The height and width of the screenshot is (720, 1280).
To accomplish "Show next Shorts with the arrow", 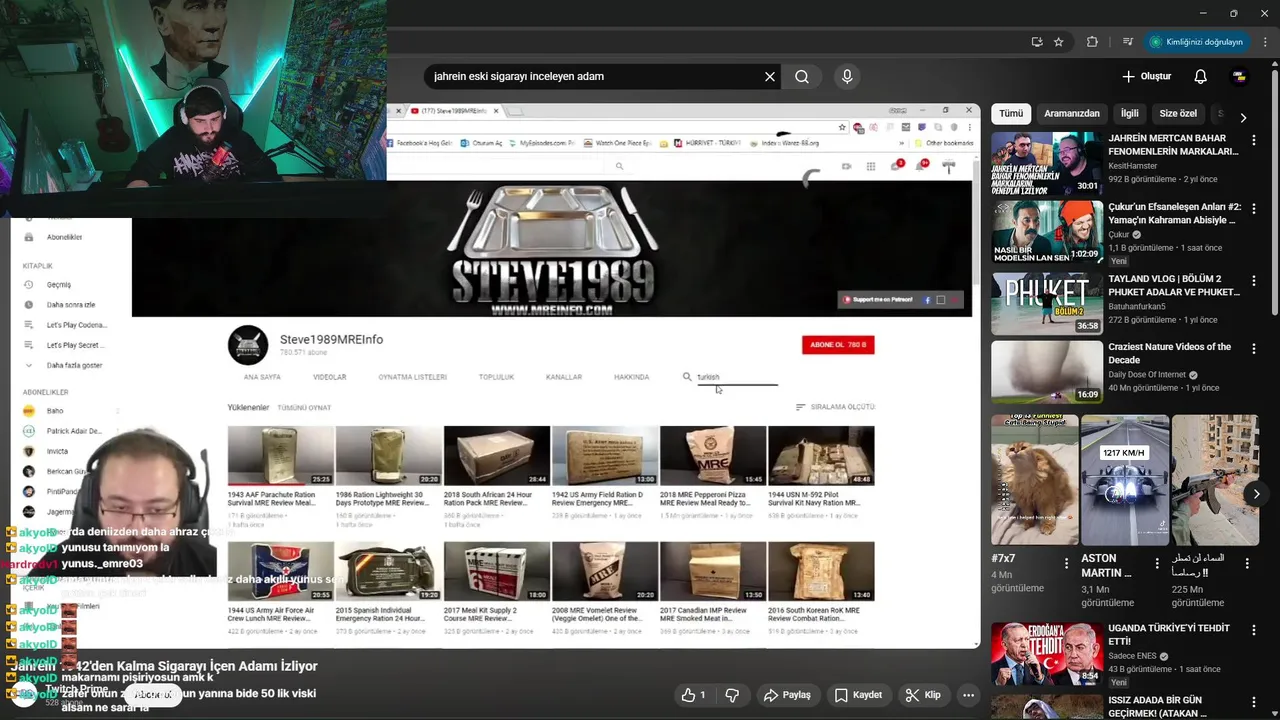I will tap(1256, 494).
